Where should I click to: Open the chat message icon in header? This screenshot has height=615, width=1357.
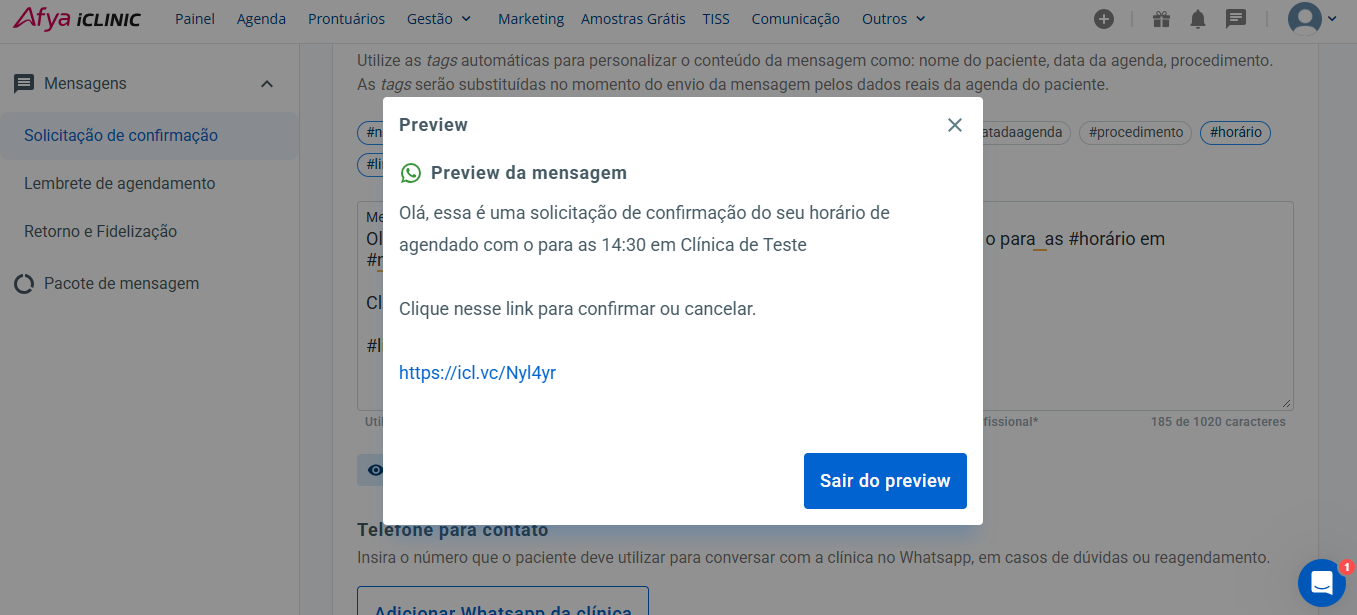[1236, 19]
